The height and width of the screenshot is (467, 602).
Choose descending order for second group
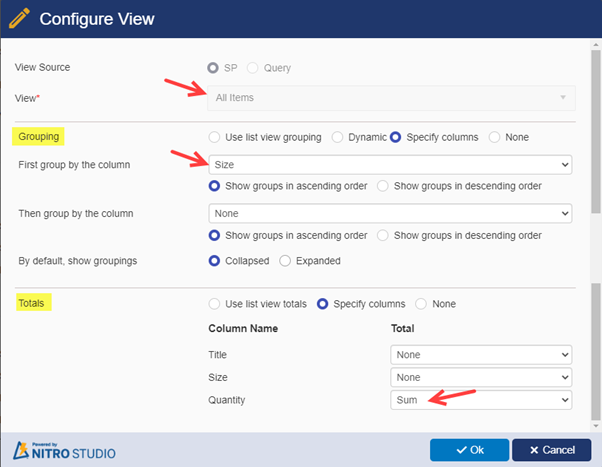tap(382, 235)
